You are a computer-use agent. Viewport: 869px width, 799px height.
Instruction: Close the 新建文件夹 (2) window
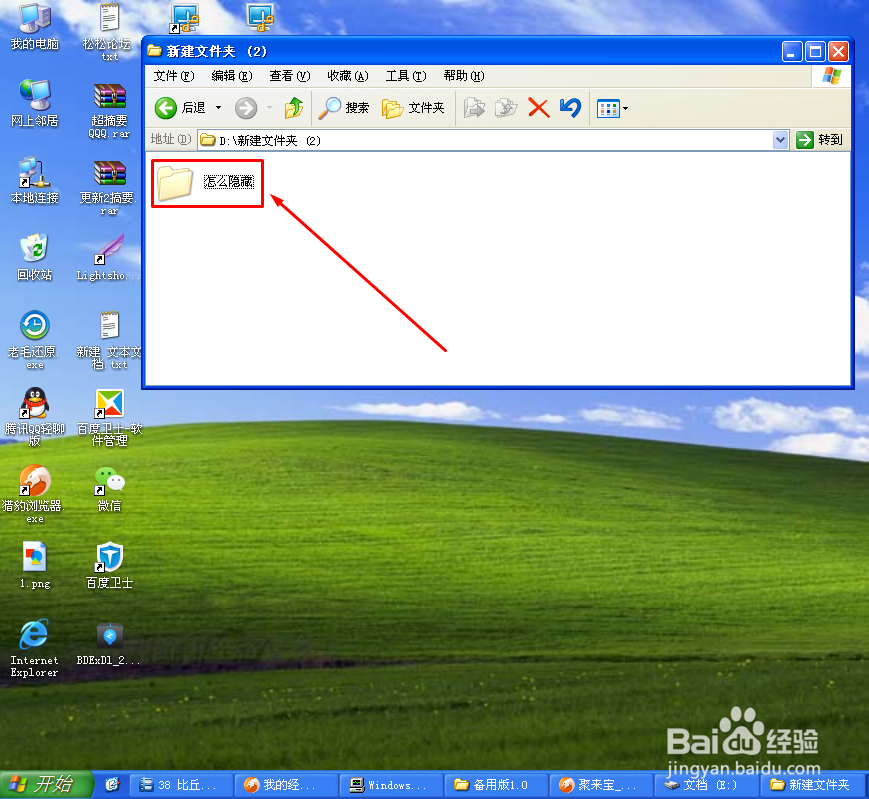coord(839,52)
